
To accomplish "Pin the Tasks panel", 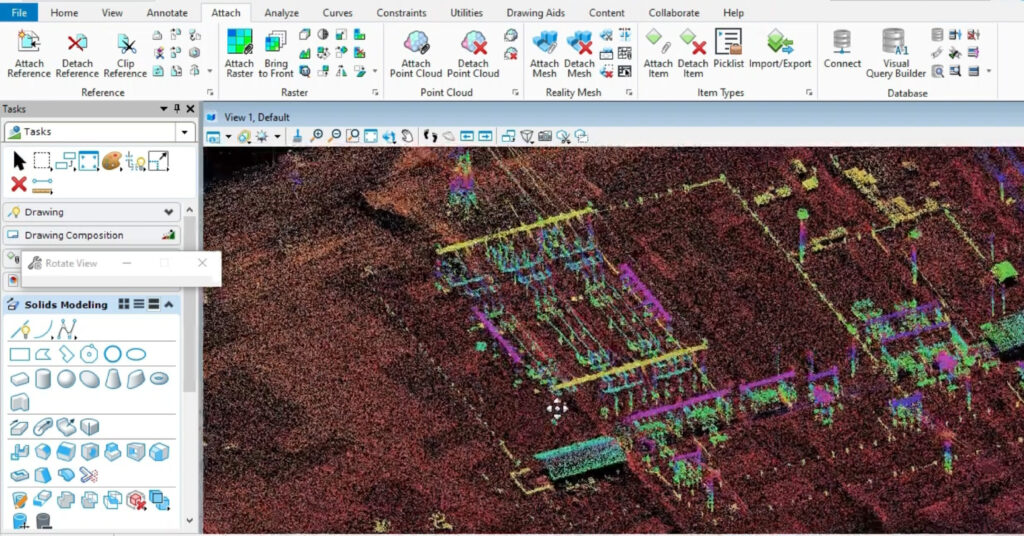I will tap(177, 108).
